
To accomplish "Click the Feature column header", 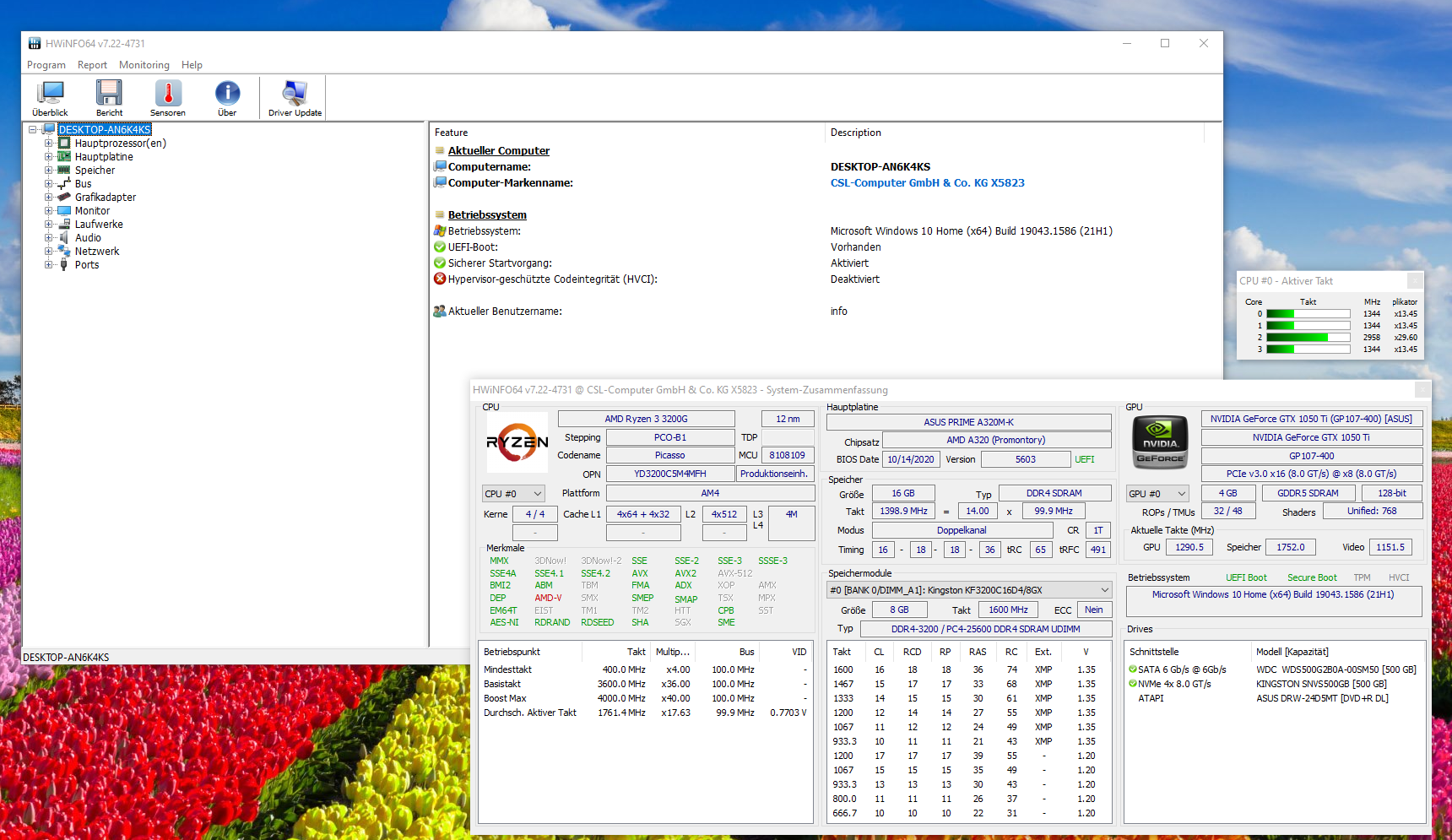I will [x=627, y=133].
